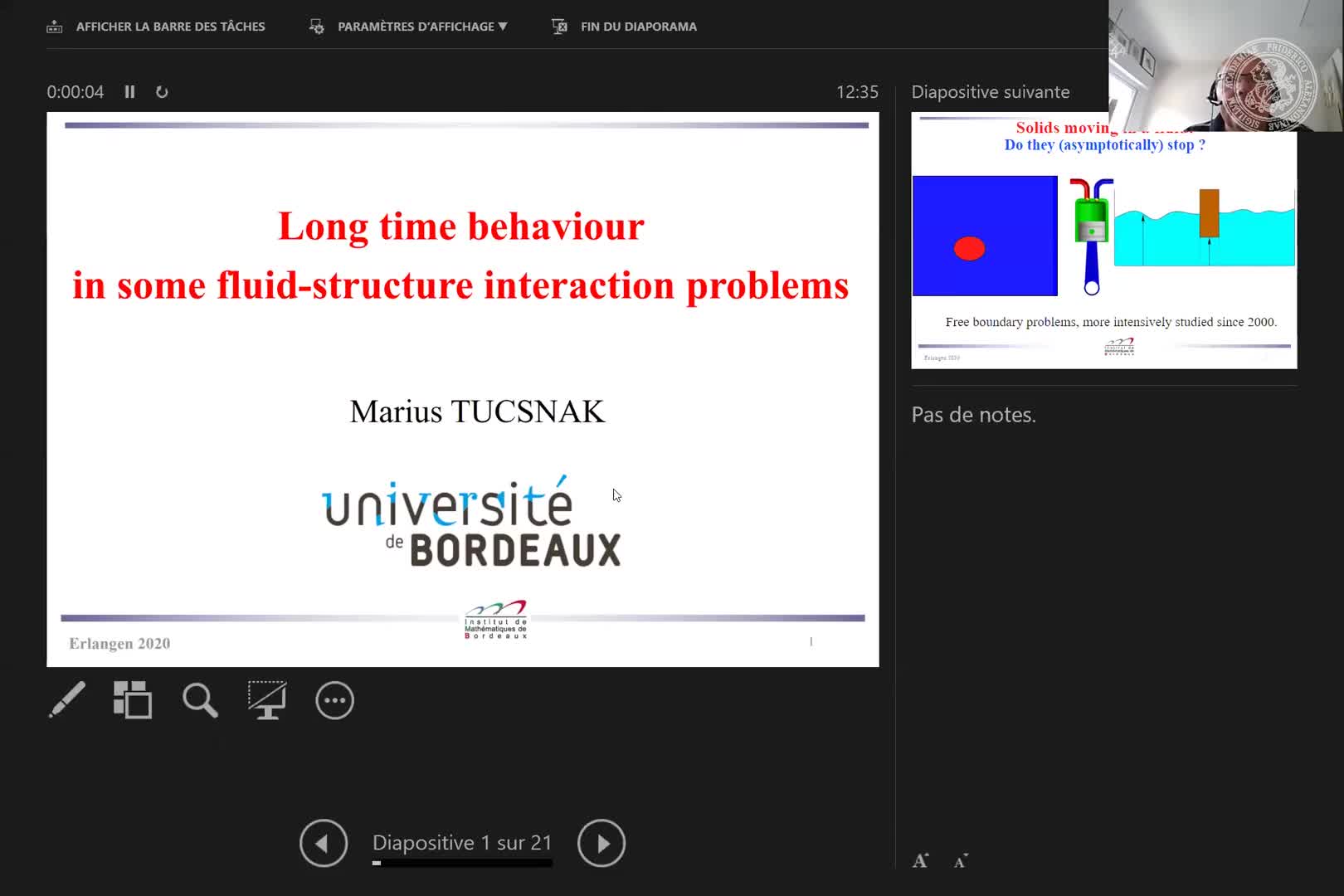Select the pen annotation tool

coord(66,699)
